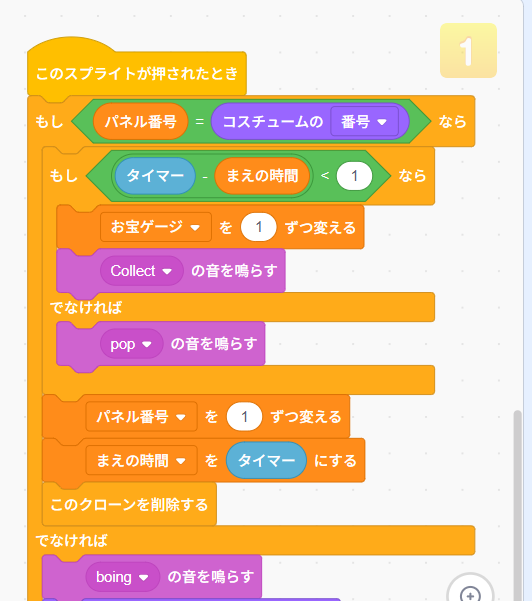532x601 pixels.
Task: Select the このクローンを削除する block
Action: (129, 504)
